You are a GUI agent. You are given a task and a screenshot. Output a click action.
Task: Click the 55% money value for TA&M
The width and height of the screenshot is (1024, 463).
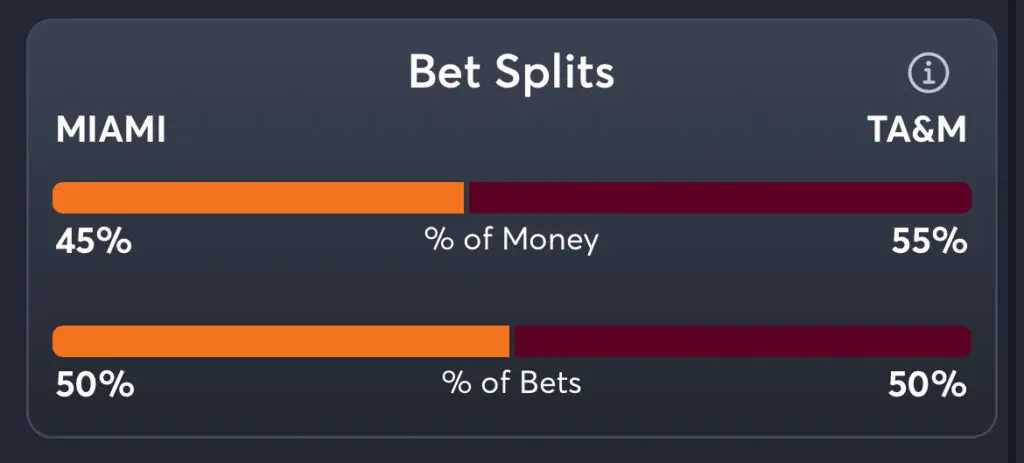coord(929,241)
